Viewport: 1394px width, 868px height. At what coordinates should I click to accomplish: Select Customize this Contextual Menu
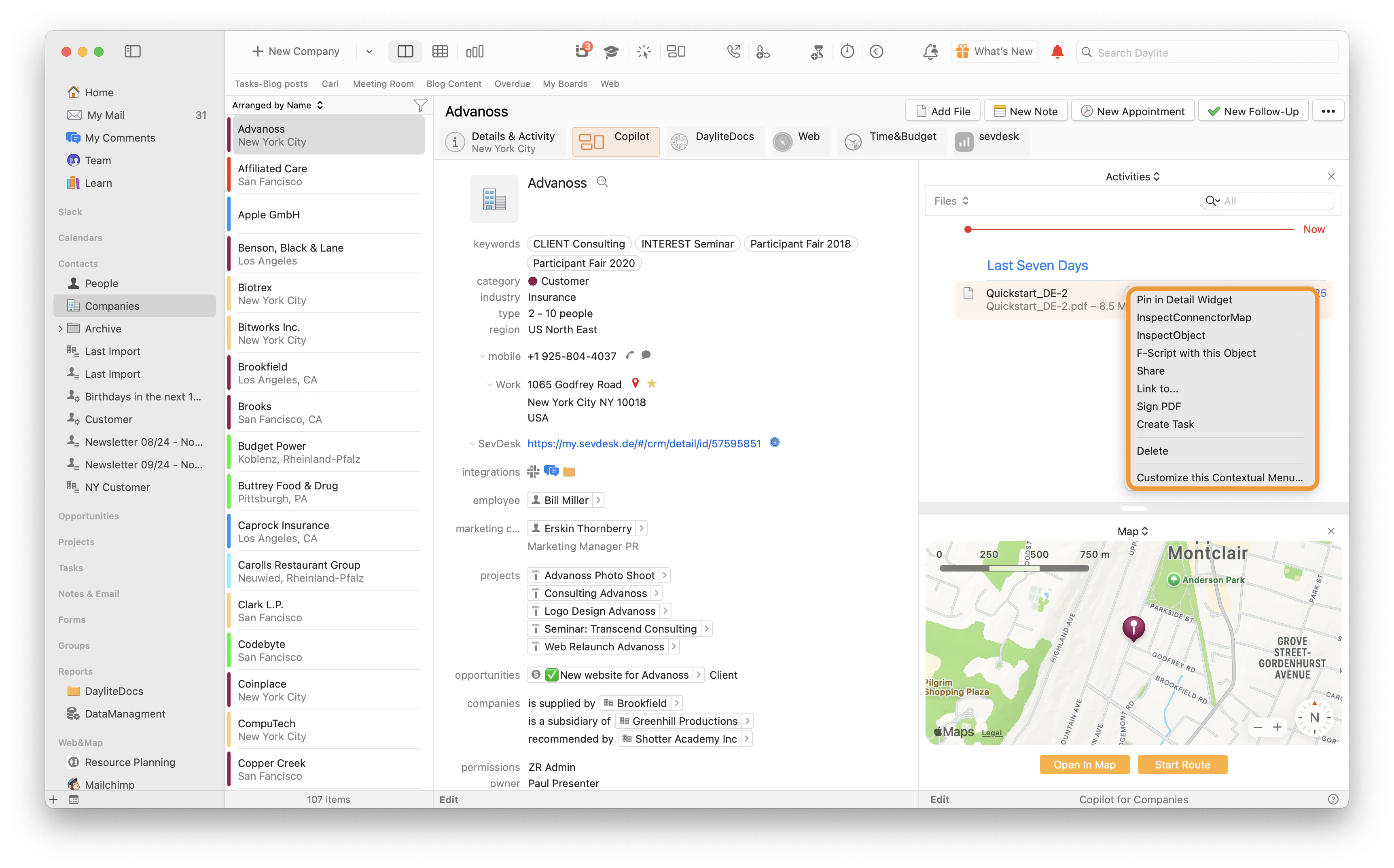1220,477
